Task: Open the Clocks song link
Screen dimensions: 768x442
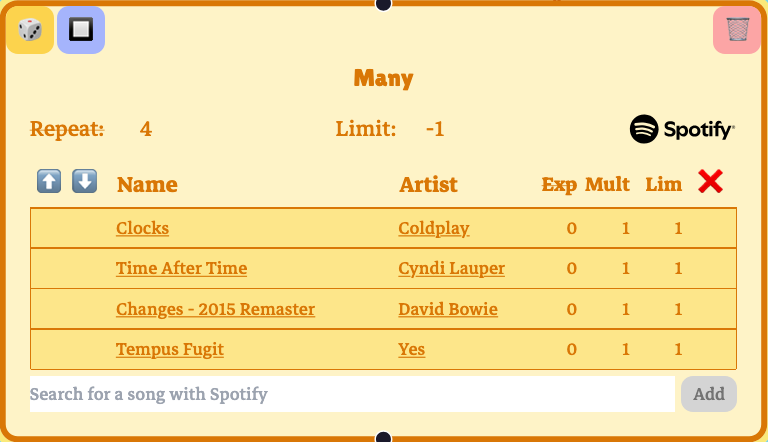Action: tap(142, 228)
